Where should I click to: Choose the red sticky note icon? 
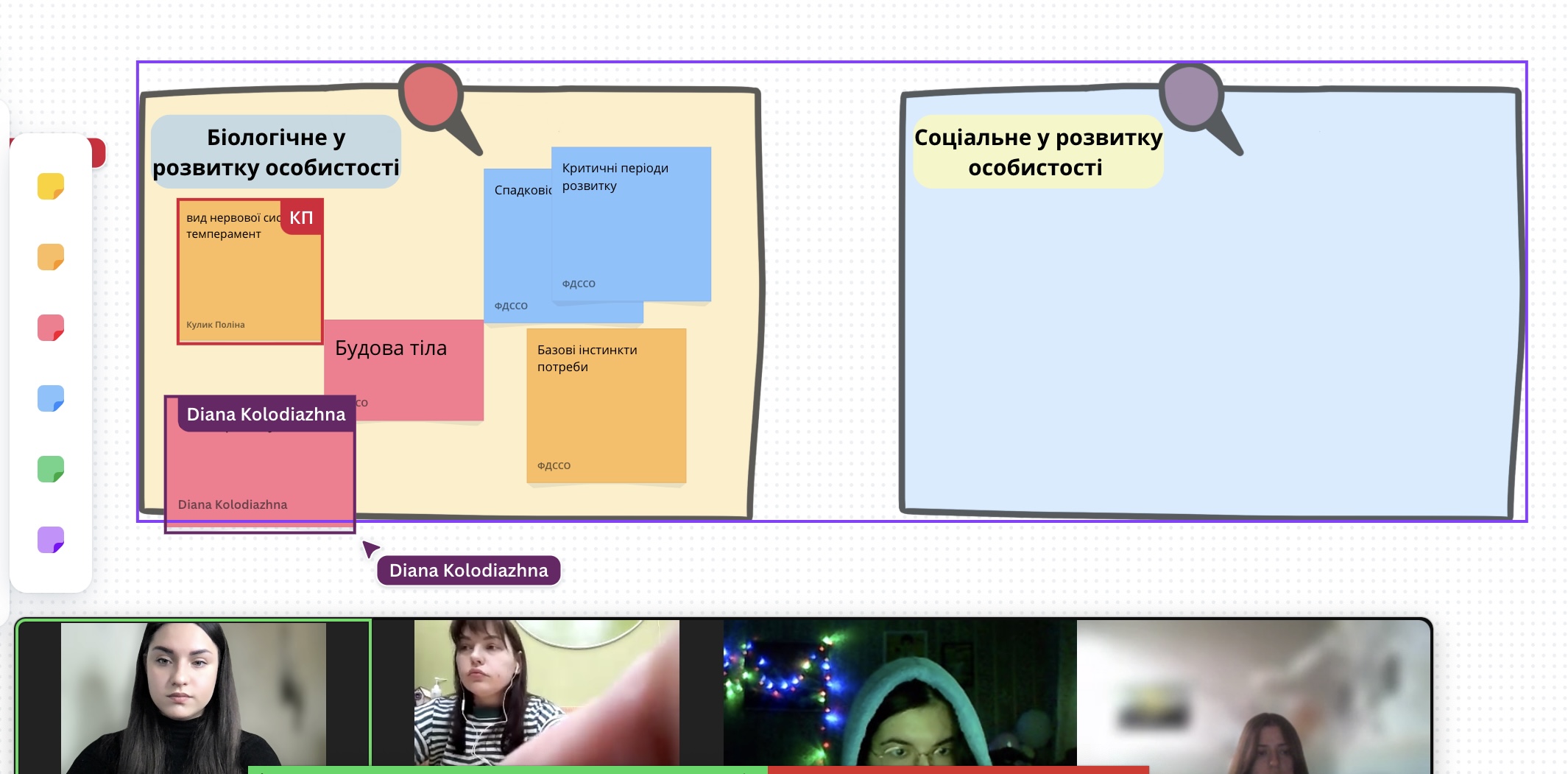(x=51, y=328)
